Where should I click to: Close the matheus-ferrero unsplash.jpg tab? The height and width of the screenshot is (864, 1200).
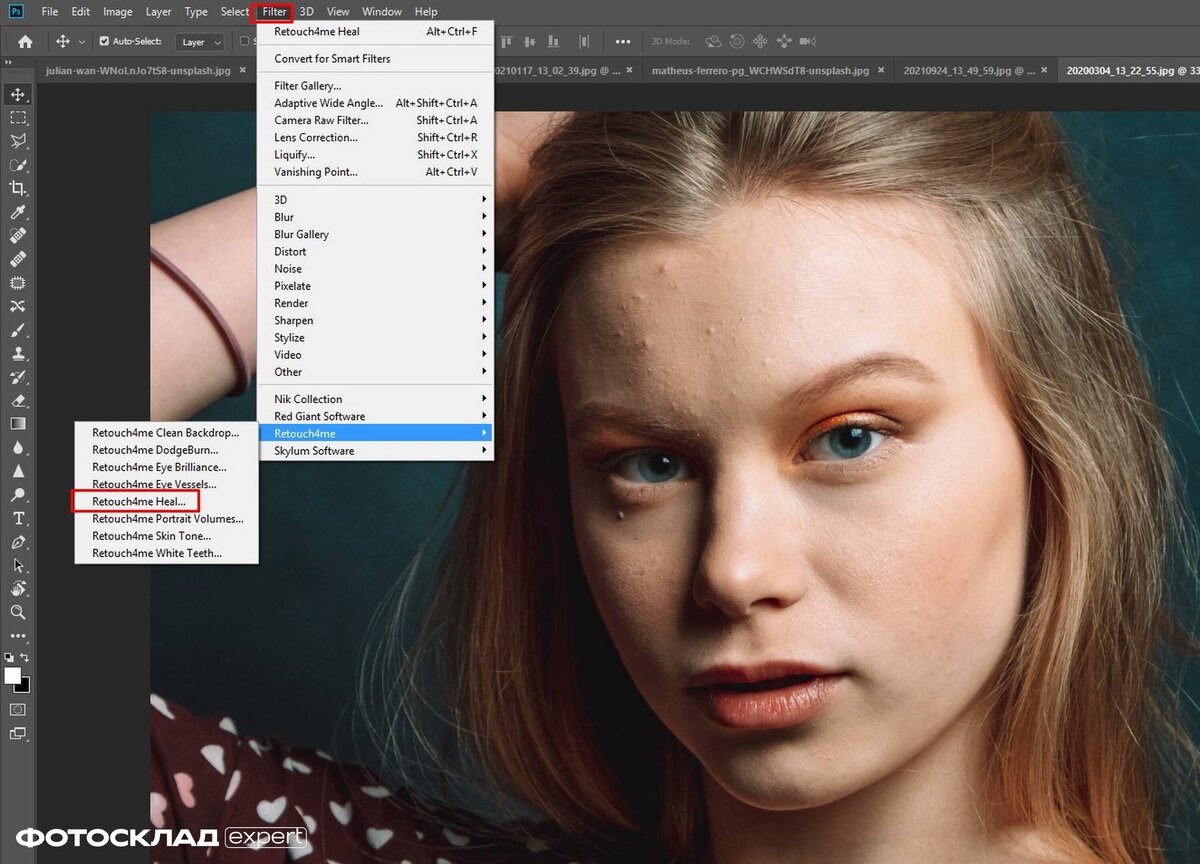883,71
